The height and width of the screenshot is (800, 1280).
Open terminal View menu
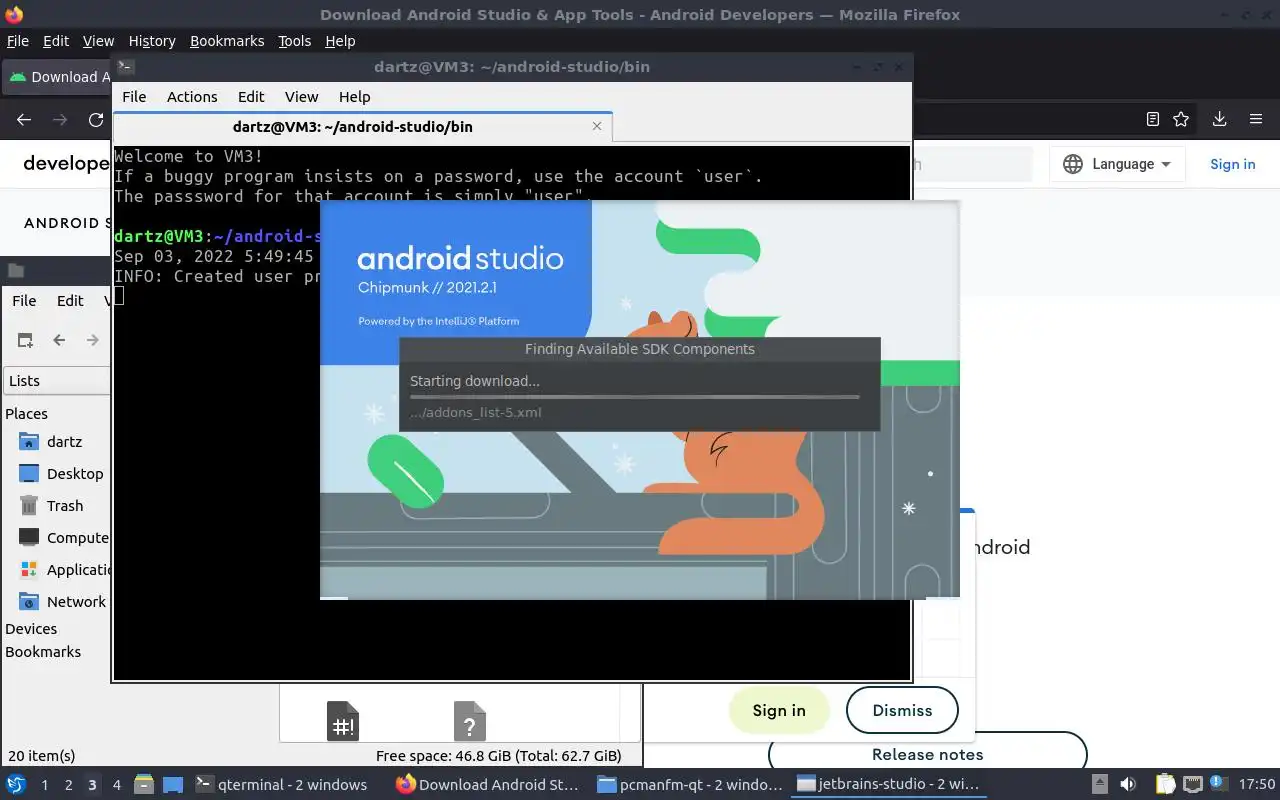(301, 96)
